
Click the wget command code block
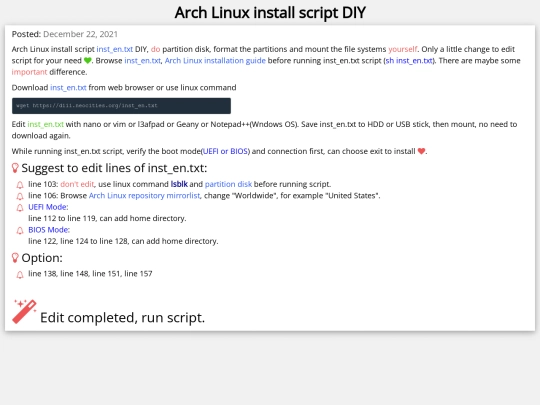(121, 106)
